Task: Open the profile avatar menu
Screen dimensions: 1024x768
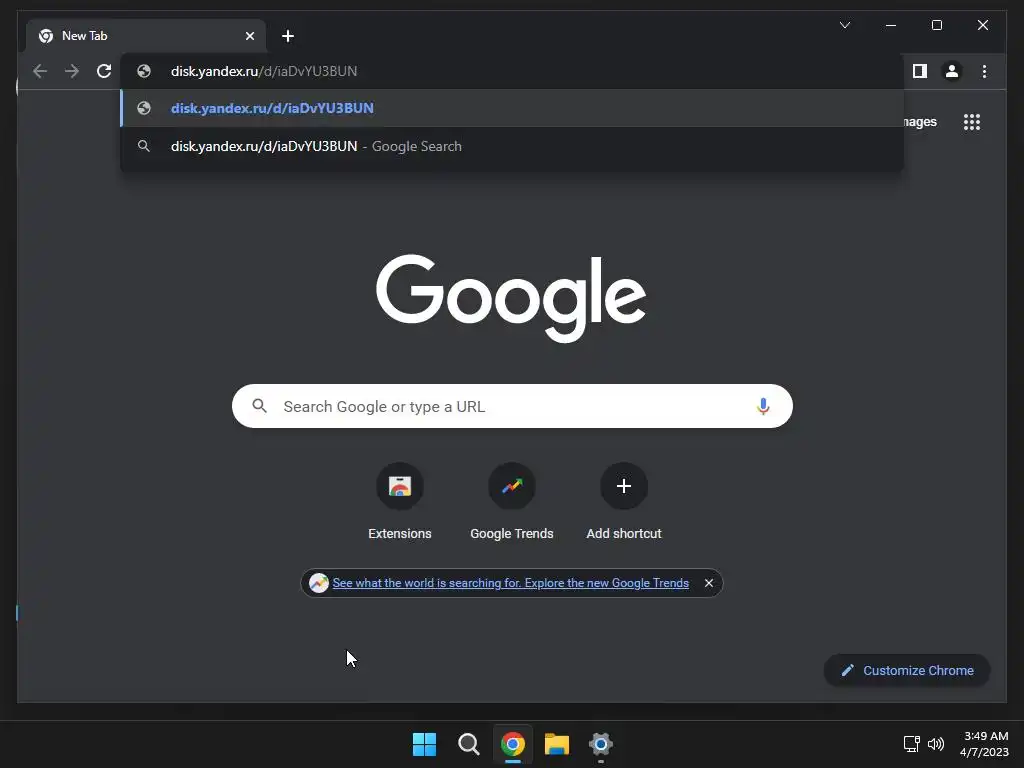Action: 952,71
